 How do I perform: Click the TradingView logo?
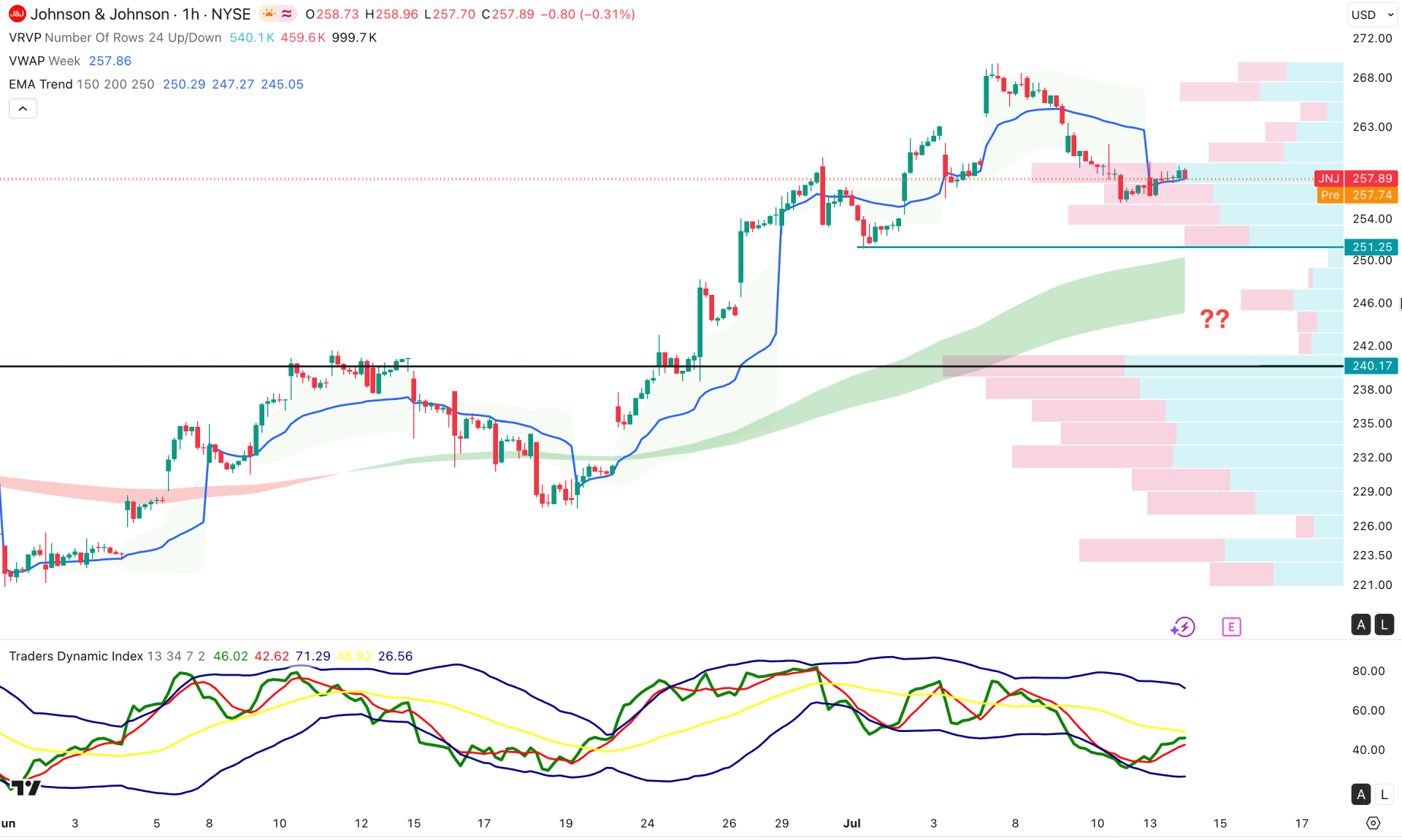coord(26,787)
